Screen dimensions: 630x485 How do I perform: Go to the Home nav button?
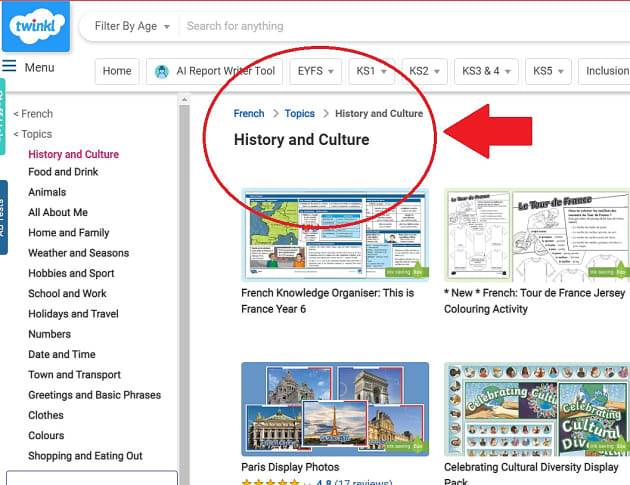117,71
